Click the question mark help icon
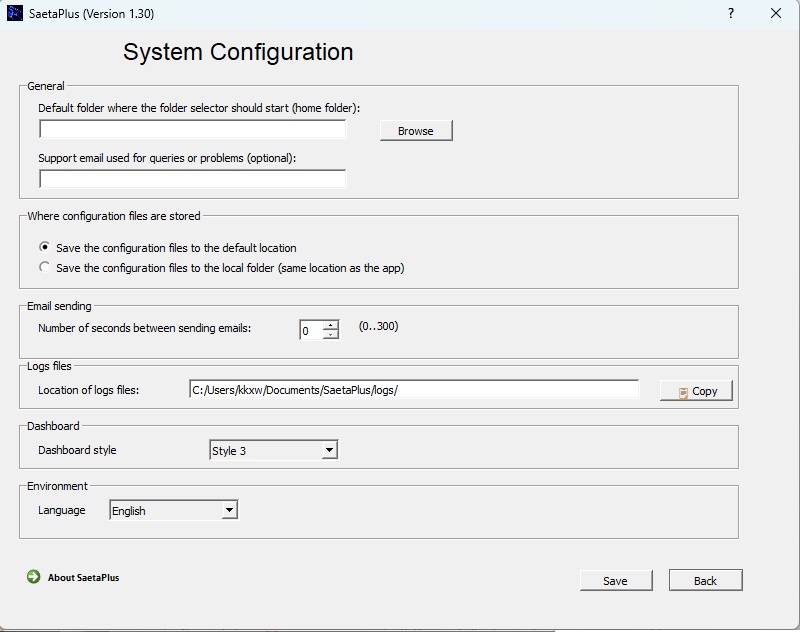 tap(731, 14)
